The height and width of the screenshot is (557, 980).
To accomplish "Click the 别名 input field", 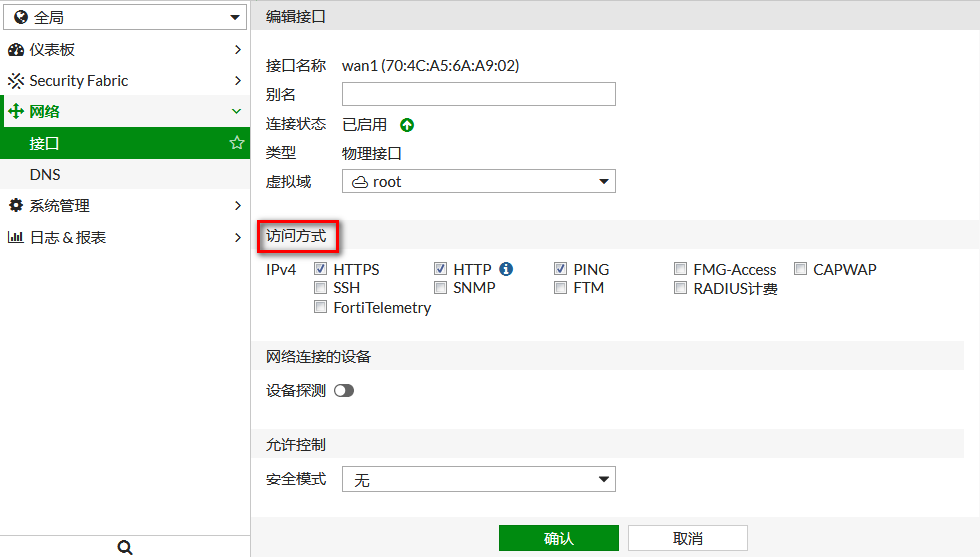I will (x=478, y=94).
